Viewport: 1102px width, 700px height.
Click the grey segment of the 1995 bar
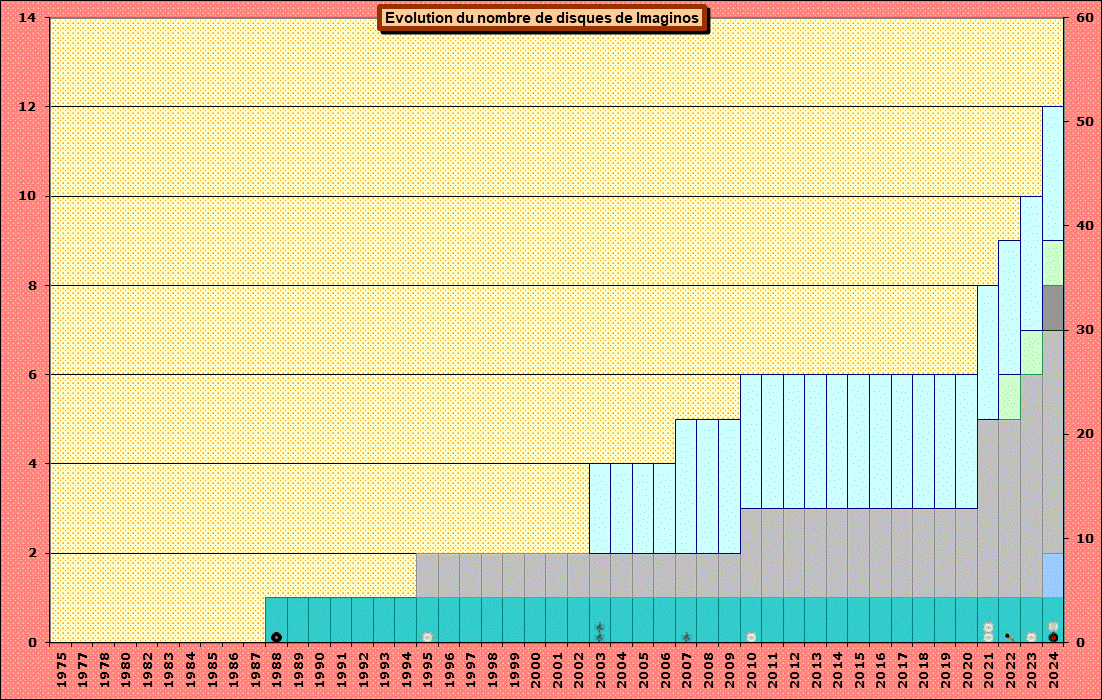(x=427, y=575)
